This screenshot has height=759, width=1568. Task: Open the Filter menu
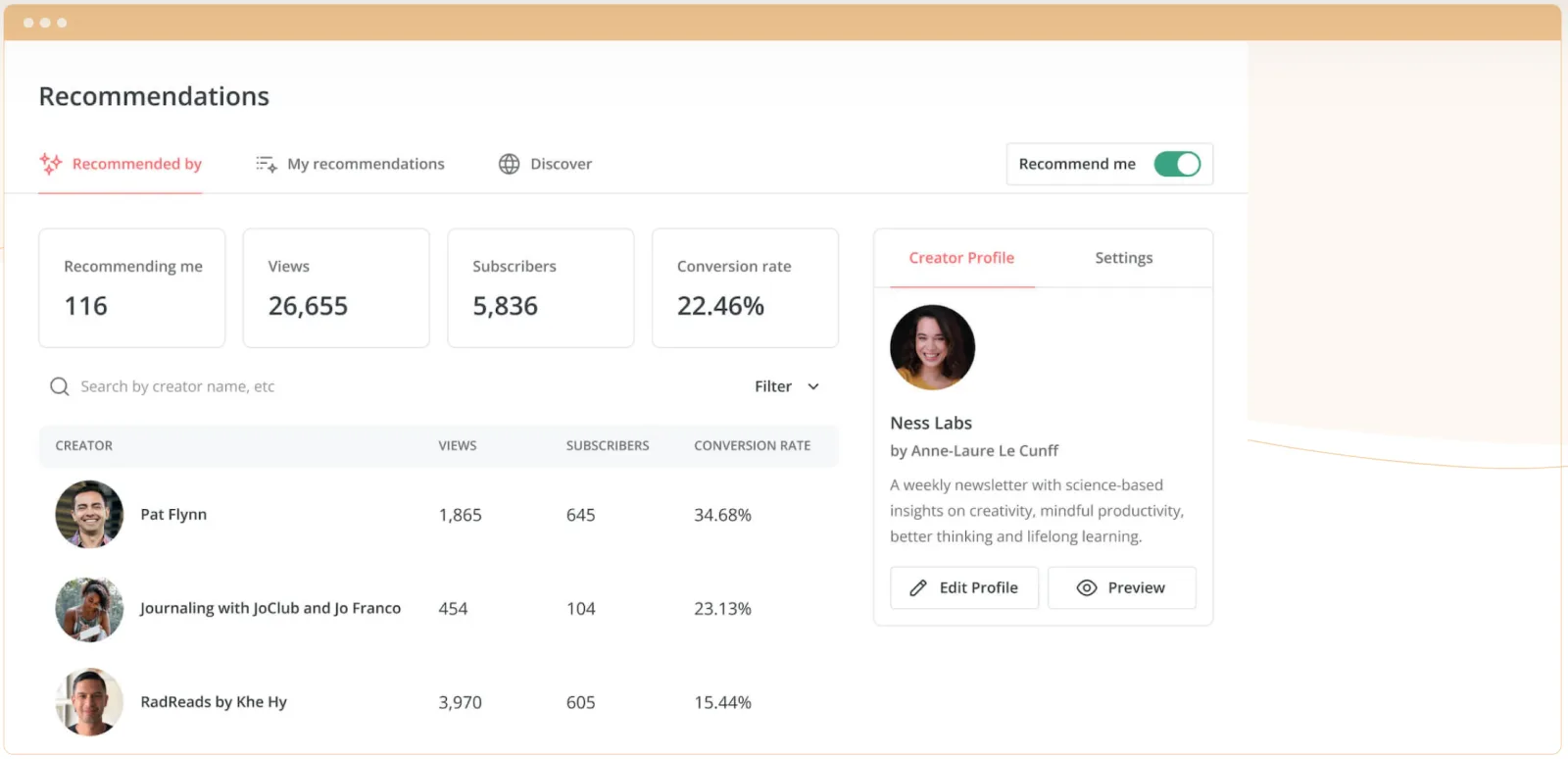tap(774, 386)
